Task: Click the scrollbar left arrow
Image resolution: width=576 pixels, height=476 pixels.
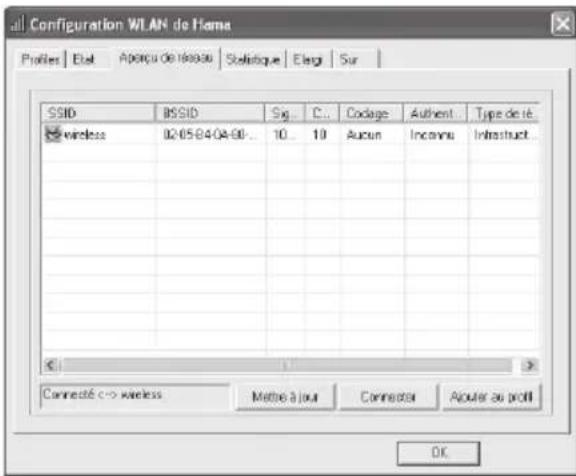Action: click(x=50, y=365)
